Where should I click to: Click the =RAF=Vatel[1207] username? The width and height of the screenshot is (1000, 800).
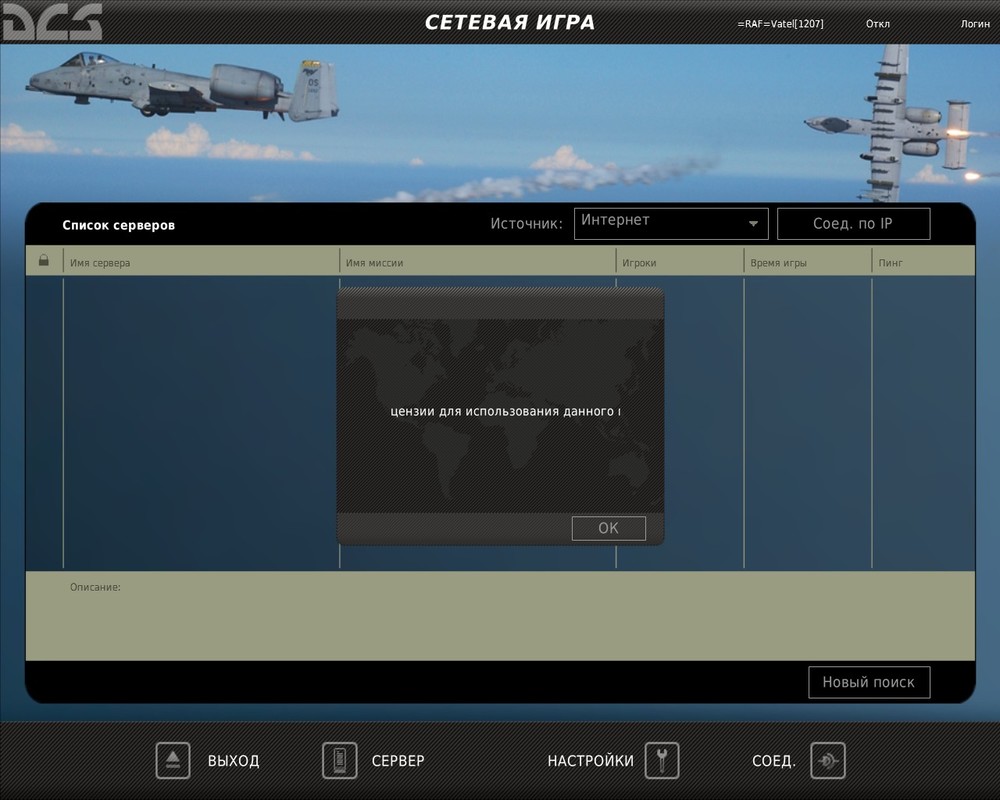tap(780, 24)
